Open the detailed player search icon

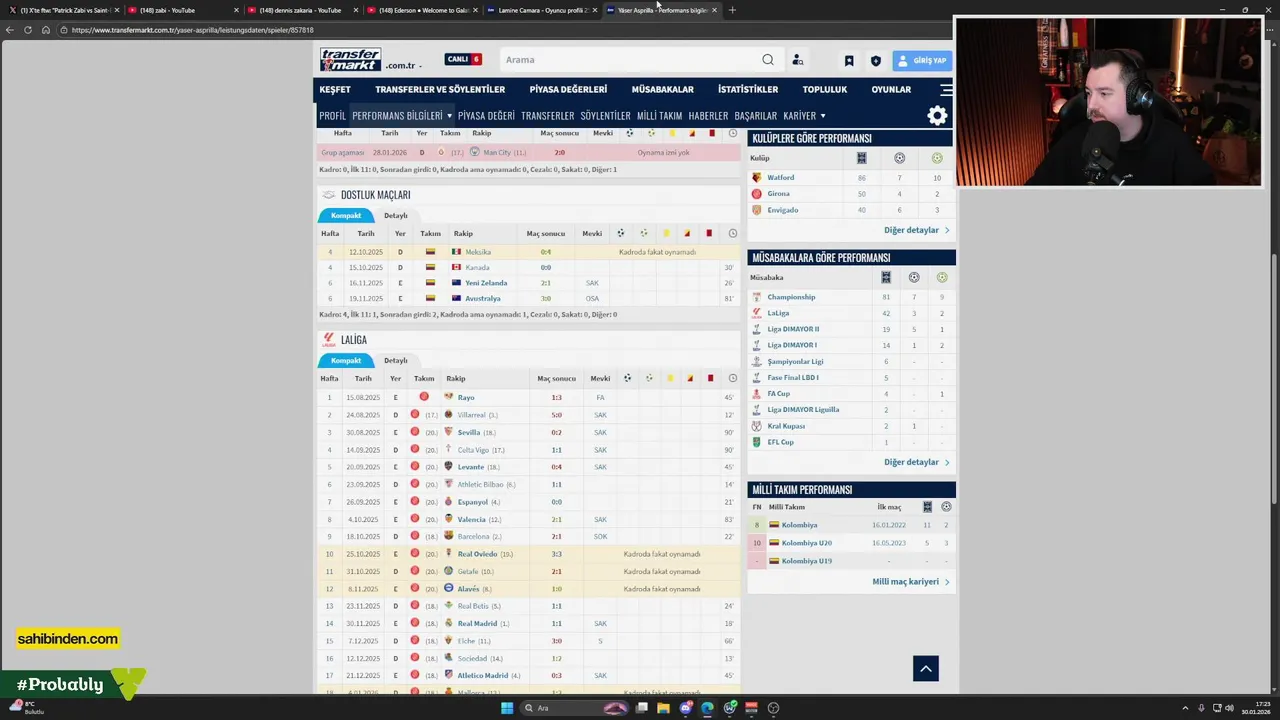pyautogui.click(x=797, y=60)
